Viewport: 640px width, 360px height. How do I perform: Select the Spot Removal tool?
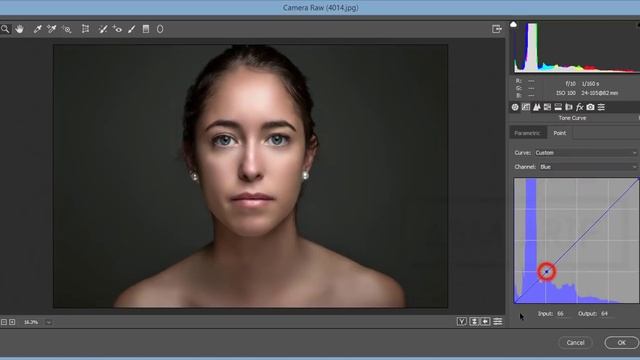[103, 29]
